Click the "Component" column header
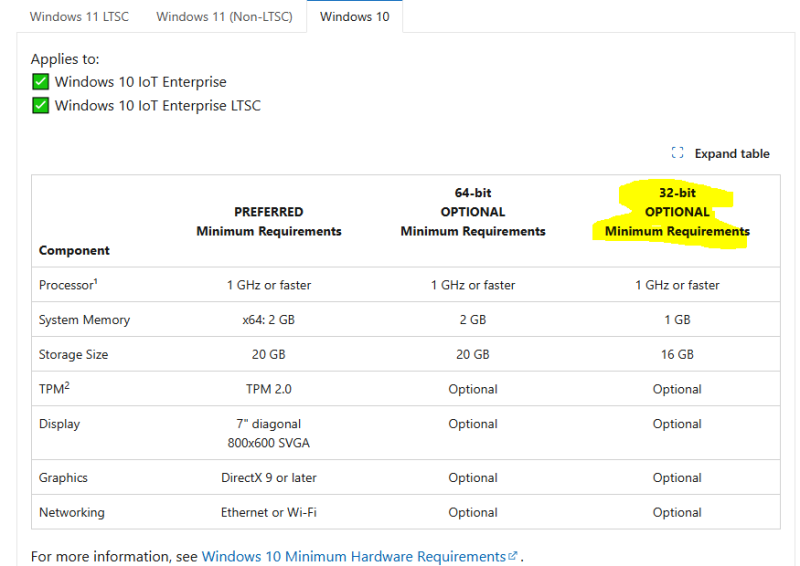This screenshot has height=566, width=800. click(74, 250)
